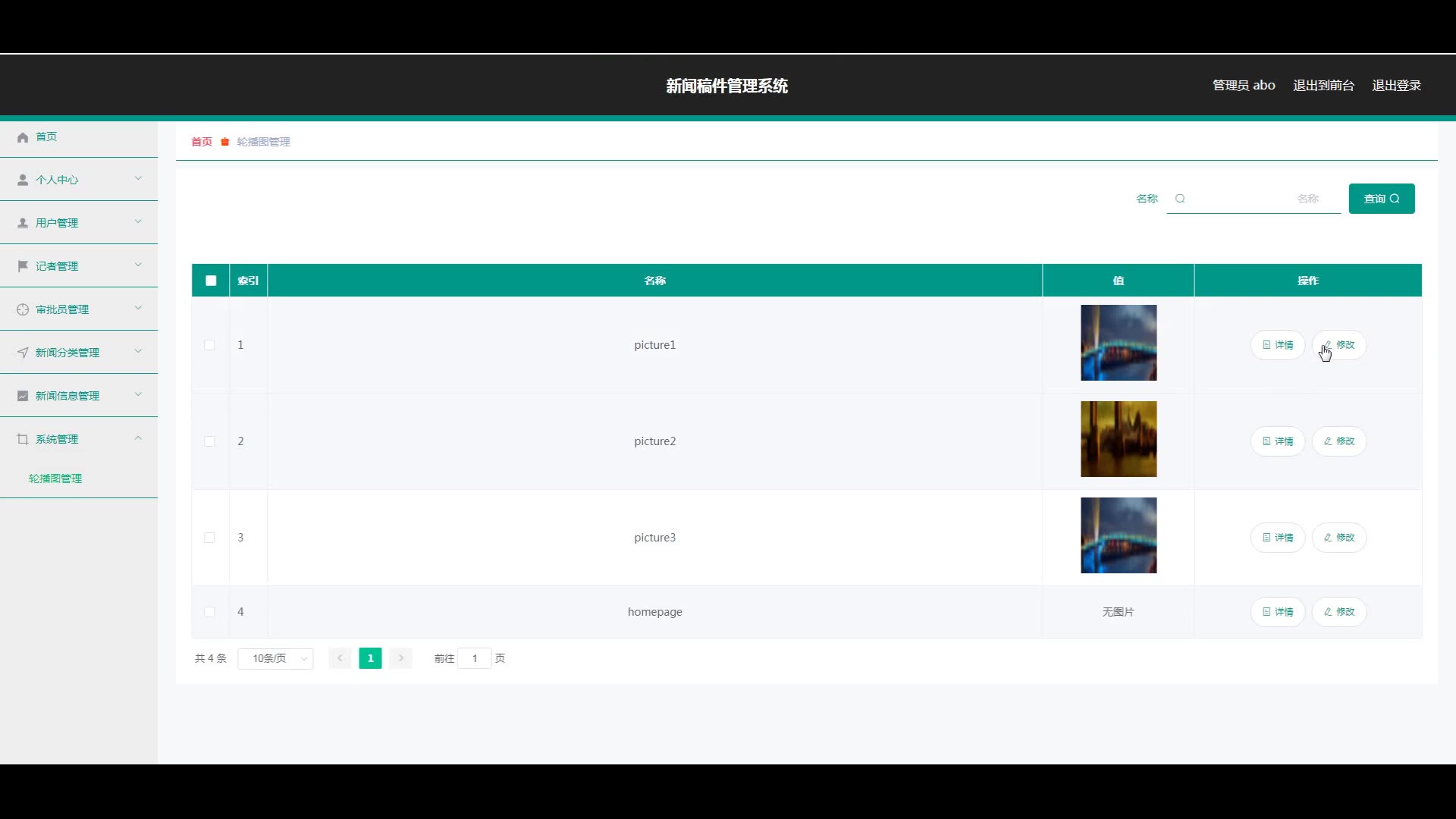Screen dimensions: 1456x819
Task: Open the 10条/页 page size dropdown
Action: 275,658
